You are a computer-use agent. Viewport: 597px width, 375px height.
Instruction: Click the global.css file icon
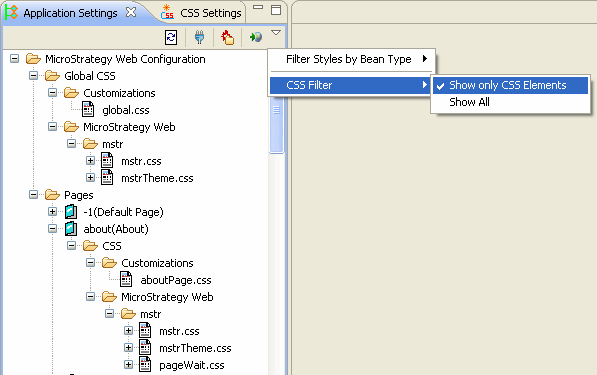coord(88,110)
